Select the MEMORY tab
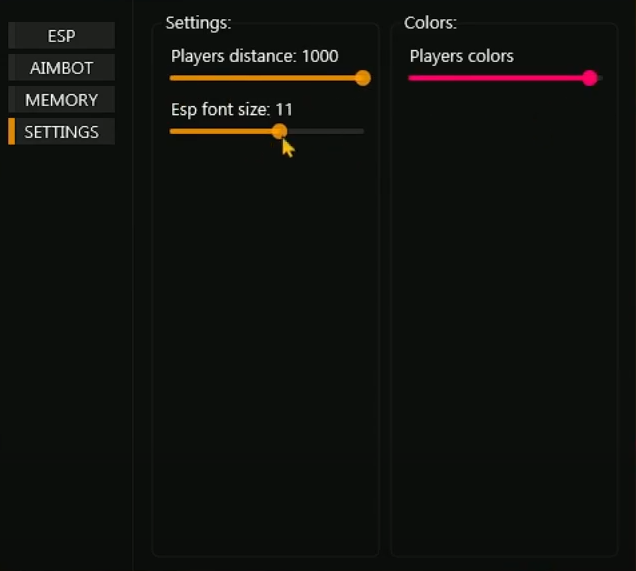636x571 pixels. [x=61, y=100]
